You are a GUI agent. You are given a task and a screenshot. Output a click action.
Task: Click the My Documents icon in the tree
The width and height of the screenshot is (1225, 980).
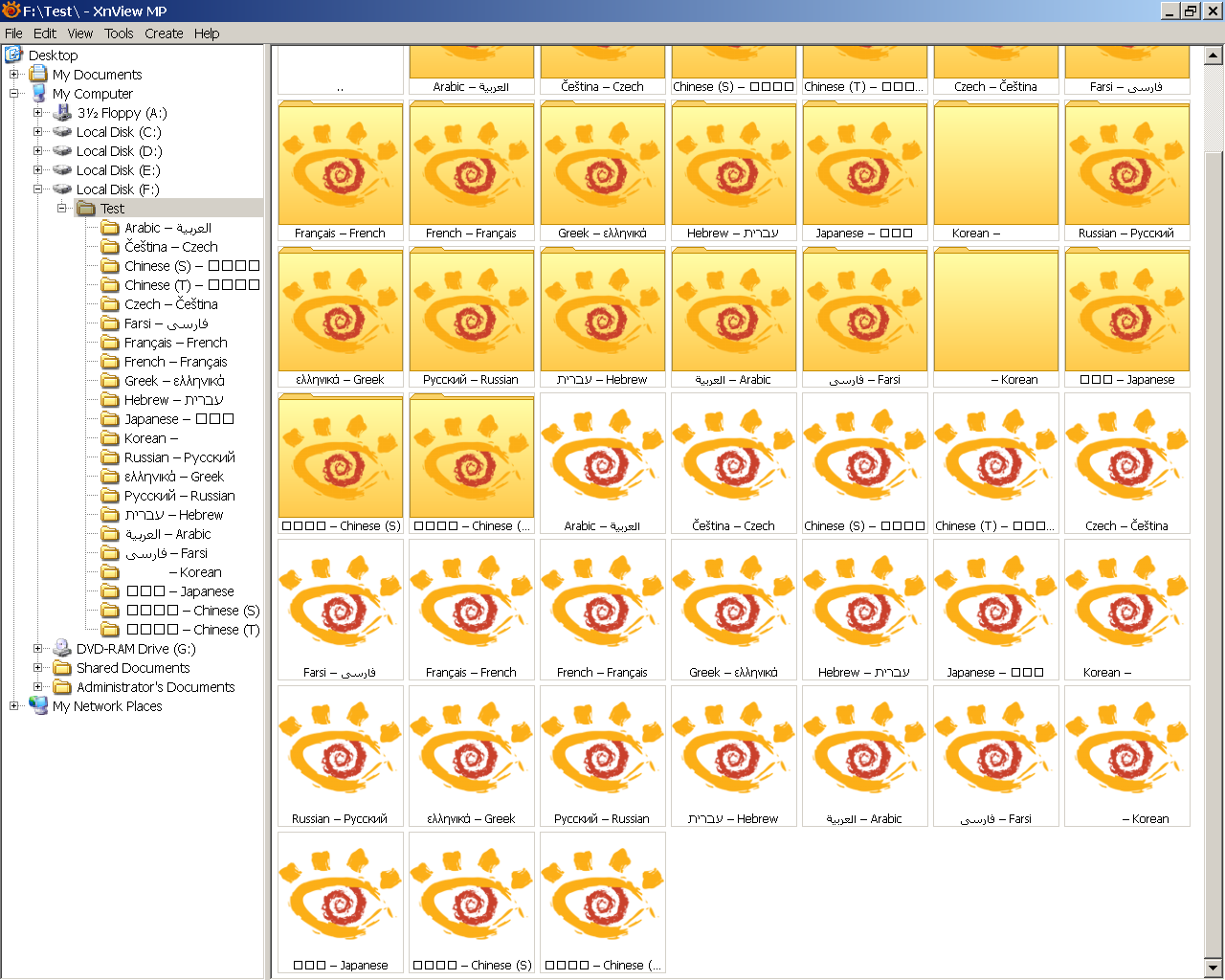tap(38, 74)
